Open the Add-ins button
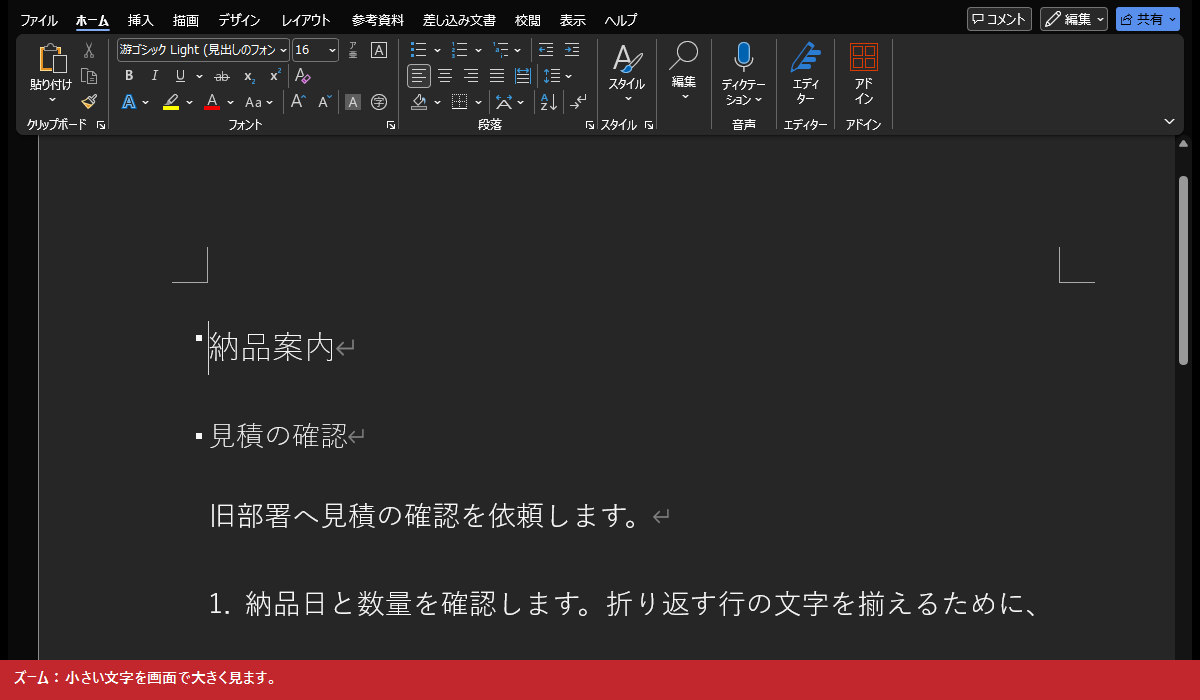 864,76
